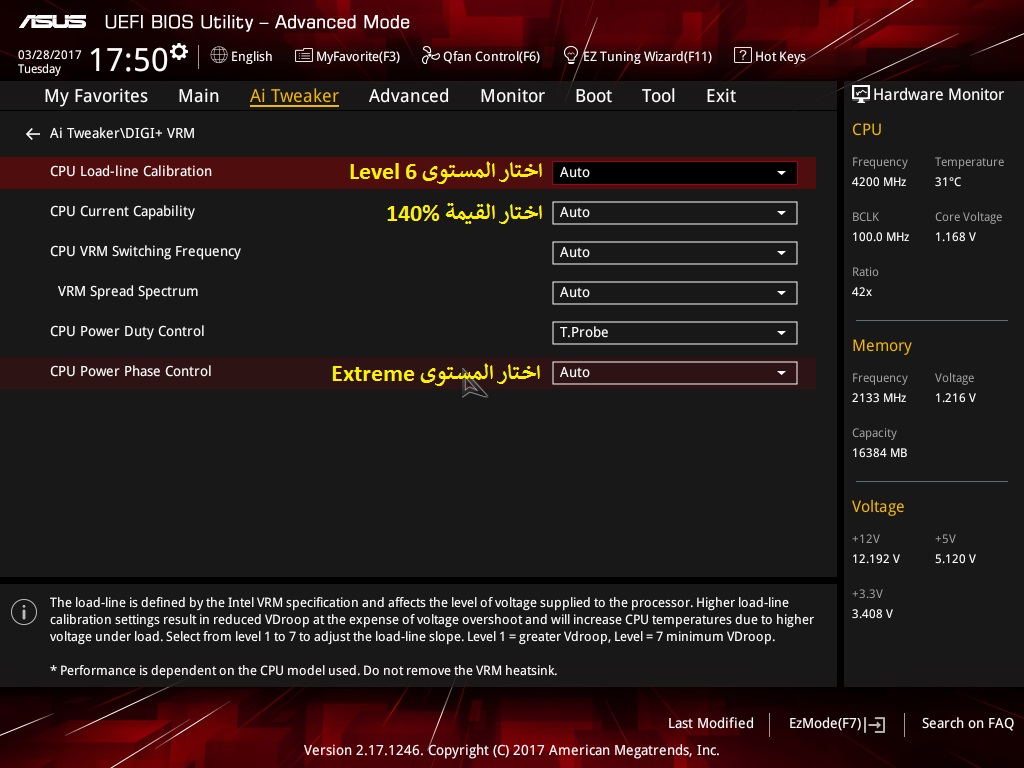Click the 03/28/2017 date
The height and width of the screenshot is (768, 1024).
pos(50,55)
